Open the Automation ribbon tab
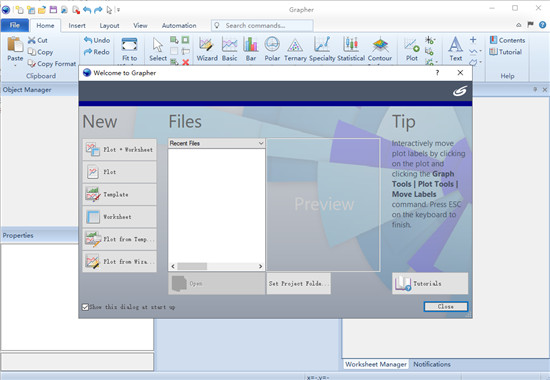 point(179,26)
